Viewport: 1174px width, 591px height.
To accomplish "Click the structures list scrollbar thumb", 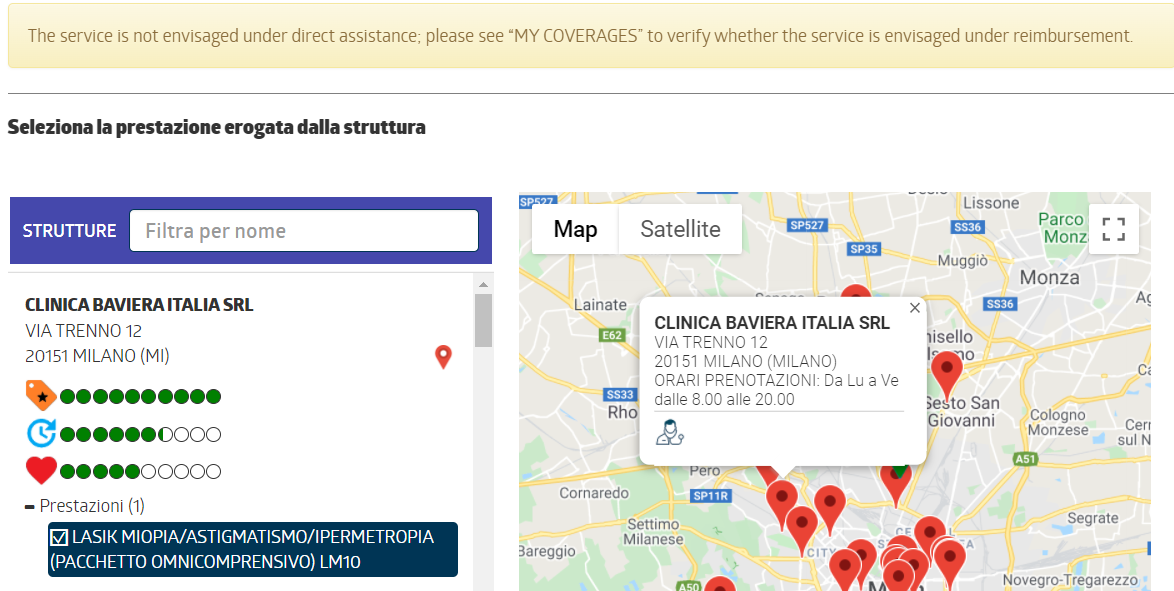I will (483, 320).
